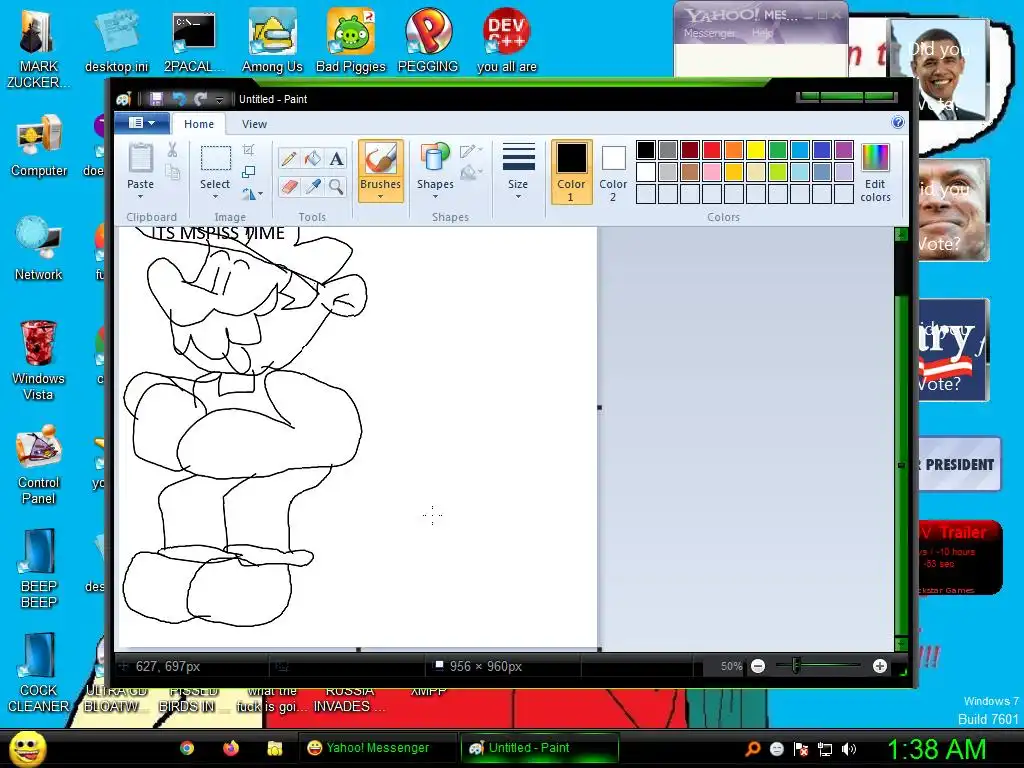Select Color 2 background button
This screenshot has width=1024, height=768.
(x=613, y=171)
